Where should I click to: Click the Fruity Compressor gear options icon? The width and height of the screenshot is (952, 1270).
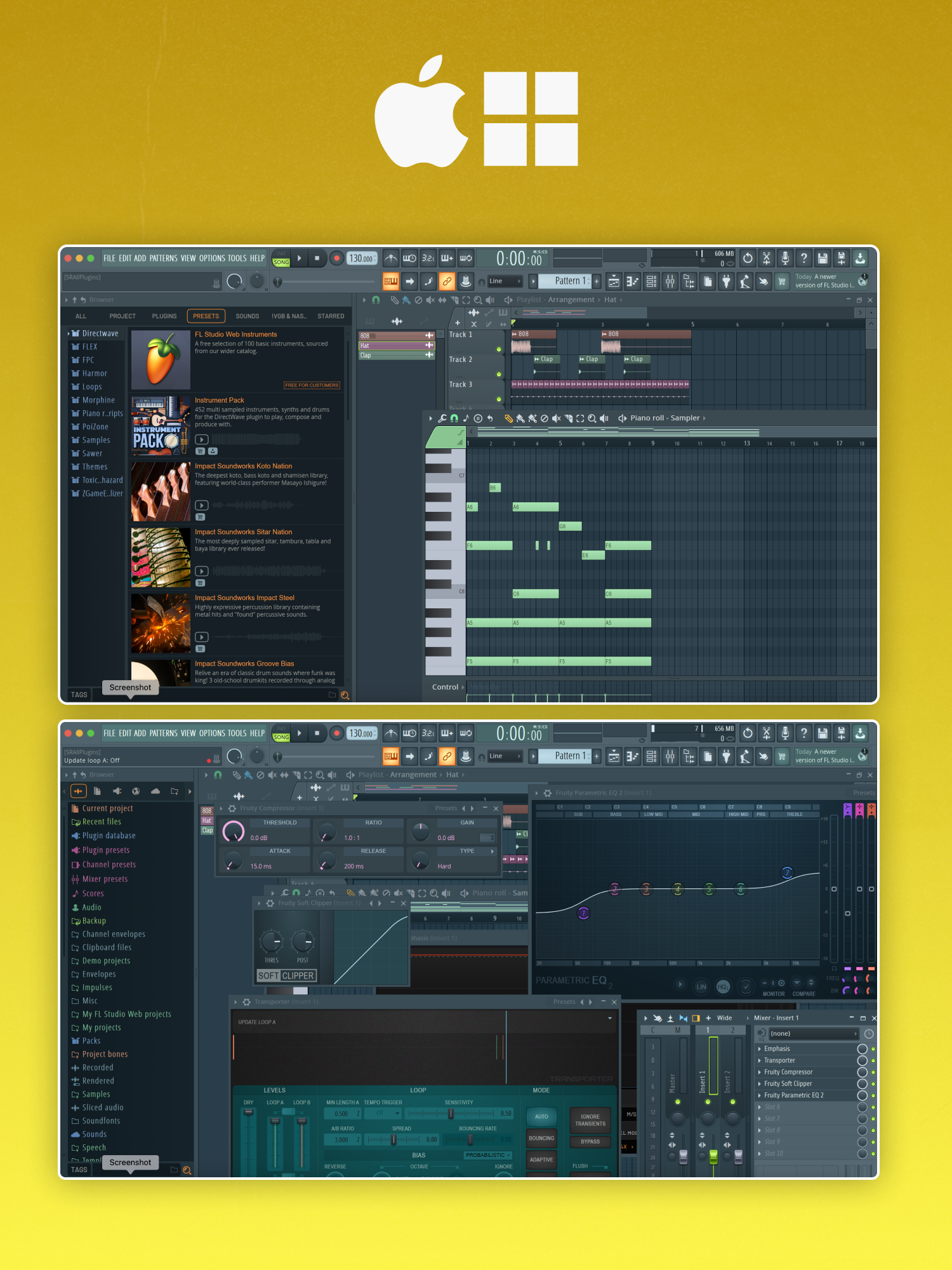tap(232, 808)
